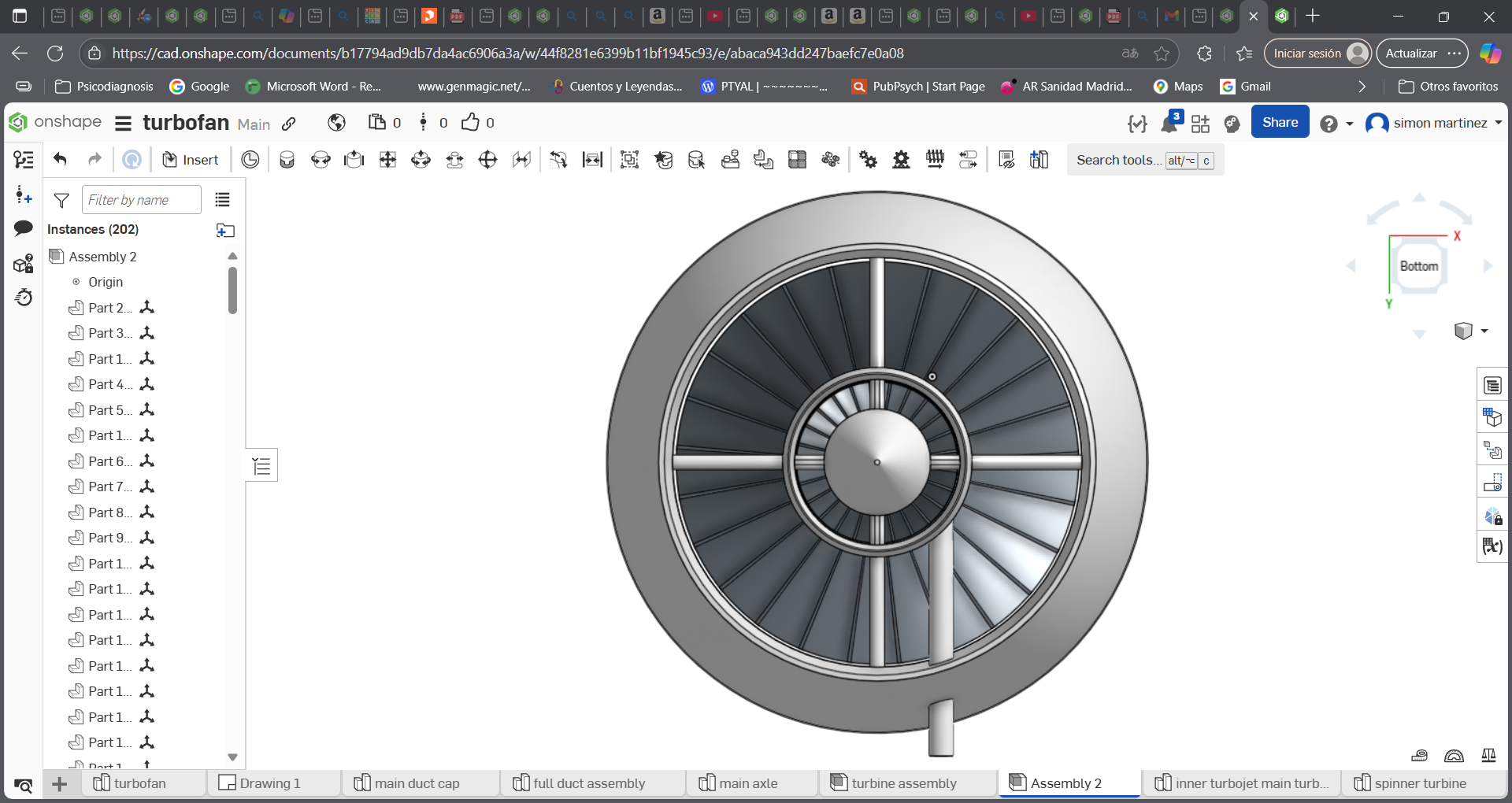Open the Exploded views panel icon
Image resolution: width=1512 pixels, height=803 pixels.
coord(1492,450)
